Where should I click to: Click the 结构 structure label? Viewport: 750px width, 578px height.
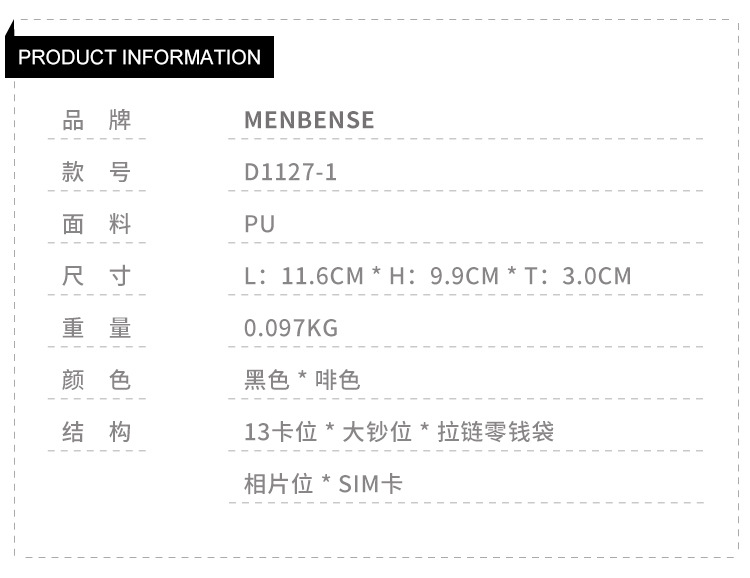click(97, 432)
